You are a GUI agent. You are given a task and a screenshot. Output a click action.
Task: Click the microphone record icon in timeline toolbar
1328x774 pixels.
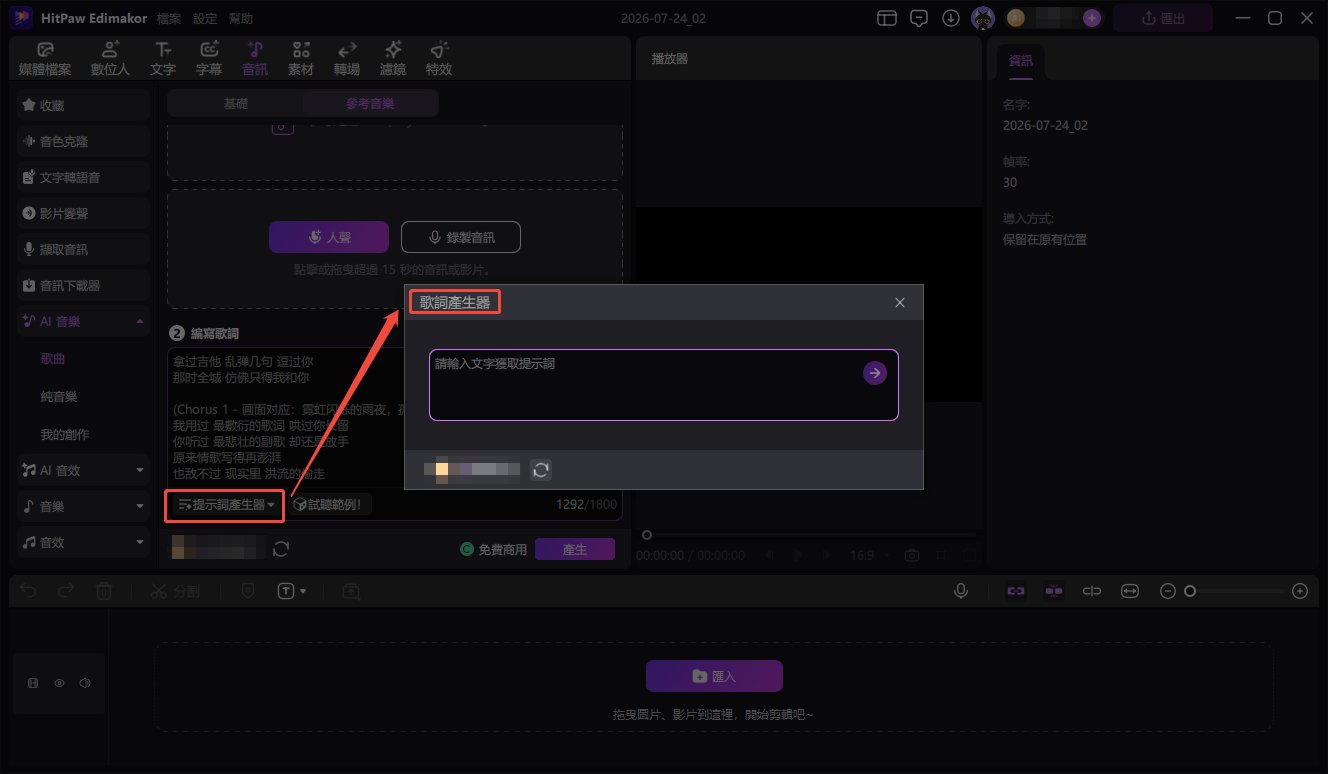click(x=960, y=591)
